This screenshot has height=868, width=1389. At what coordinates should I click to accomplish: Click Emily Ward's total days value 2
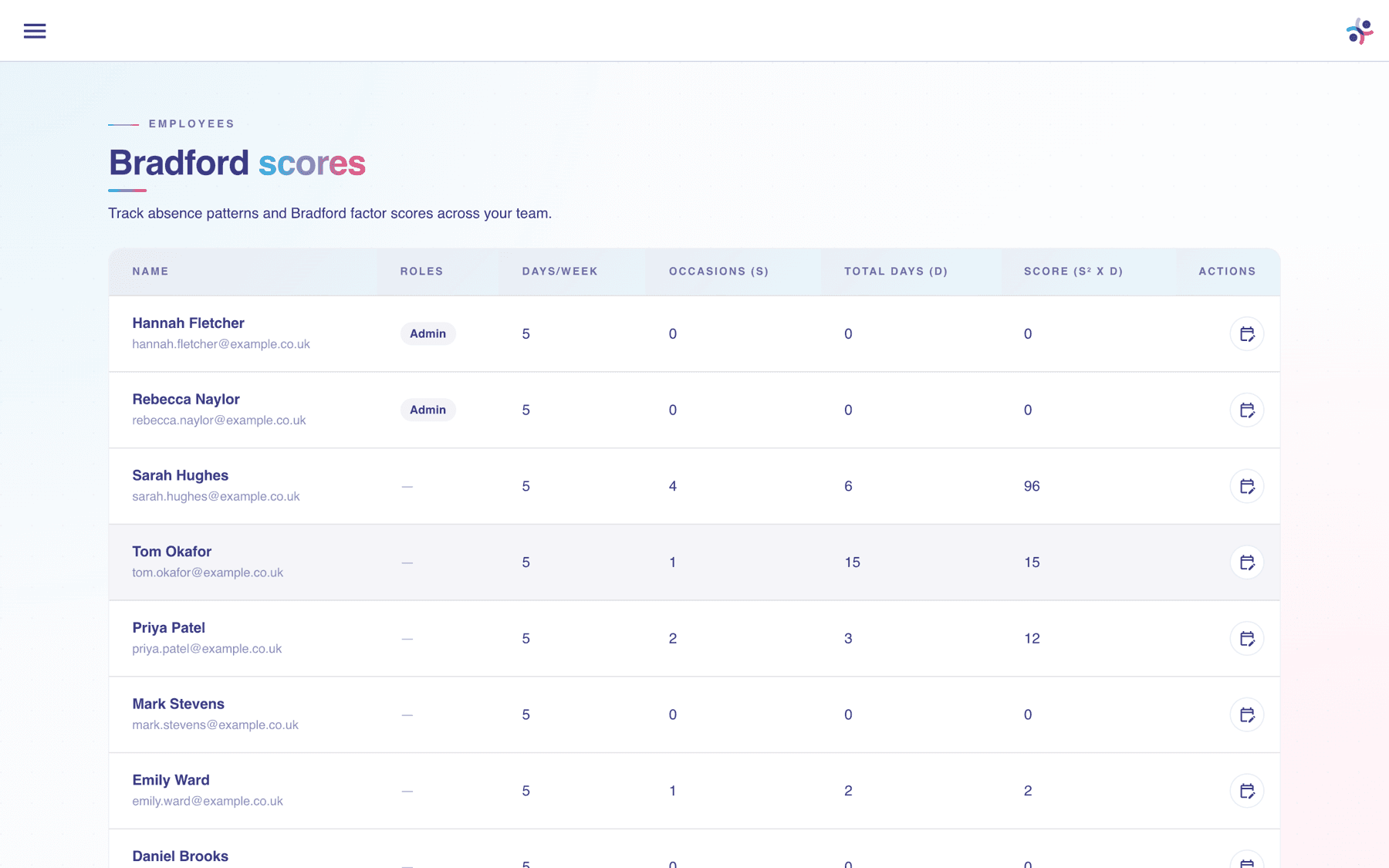point(848,791)
